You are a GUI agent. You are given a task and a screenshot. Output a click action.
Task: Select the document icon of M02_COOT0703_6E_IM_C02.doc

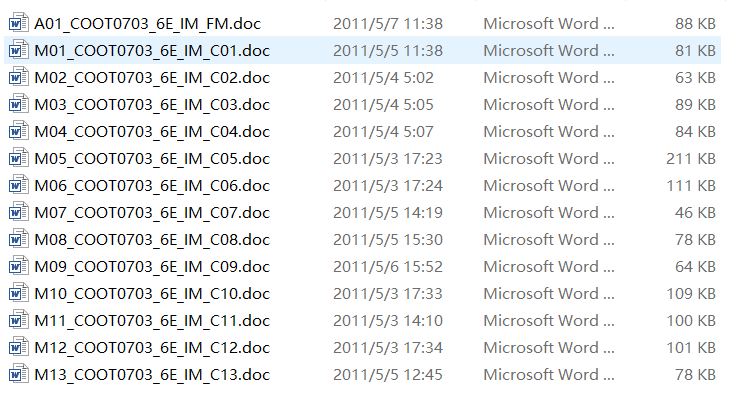coord(18,77)
